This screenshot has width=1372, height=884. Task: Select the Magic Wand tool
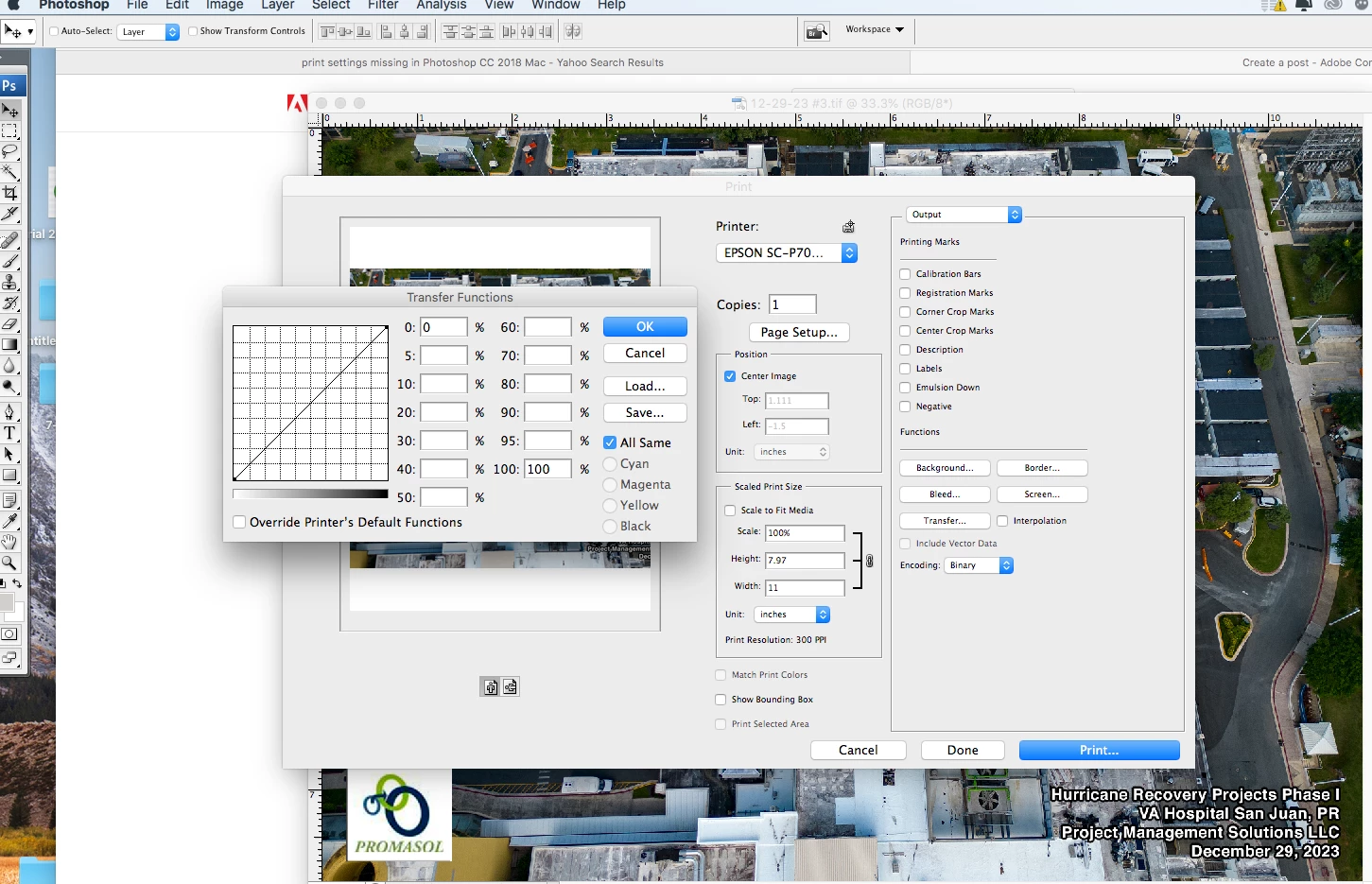10,172
